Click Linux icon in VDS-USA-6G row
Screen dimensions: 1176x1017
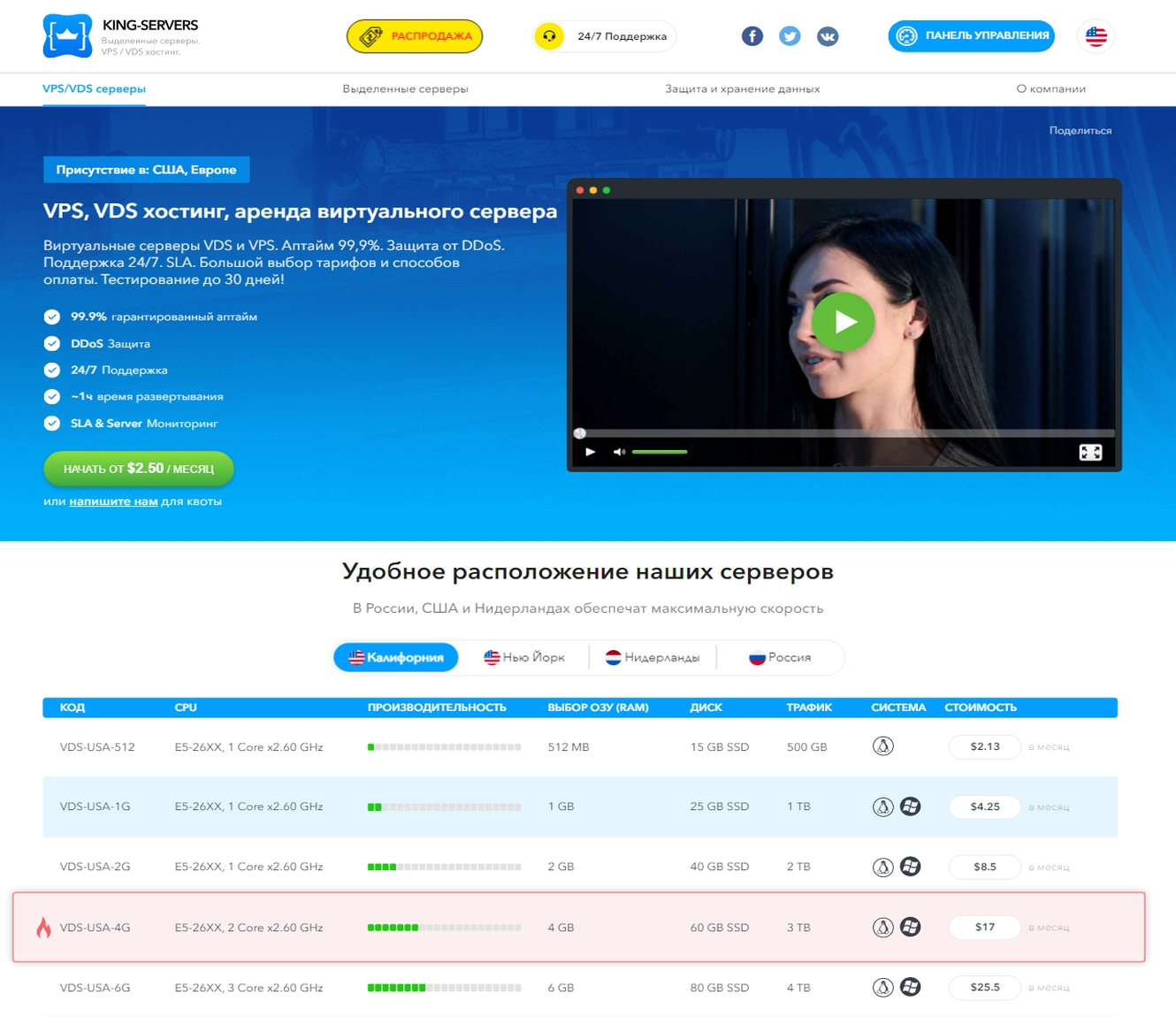(x=883, y=987)
